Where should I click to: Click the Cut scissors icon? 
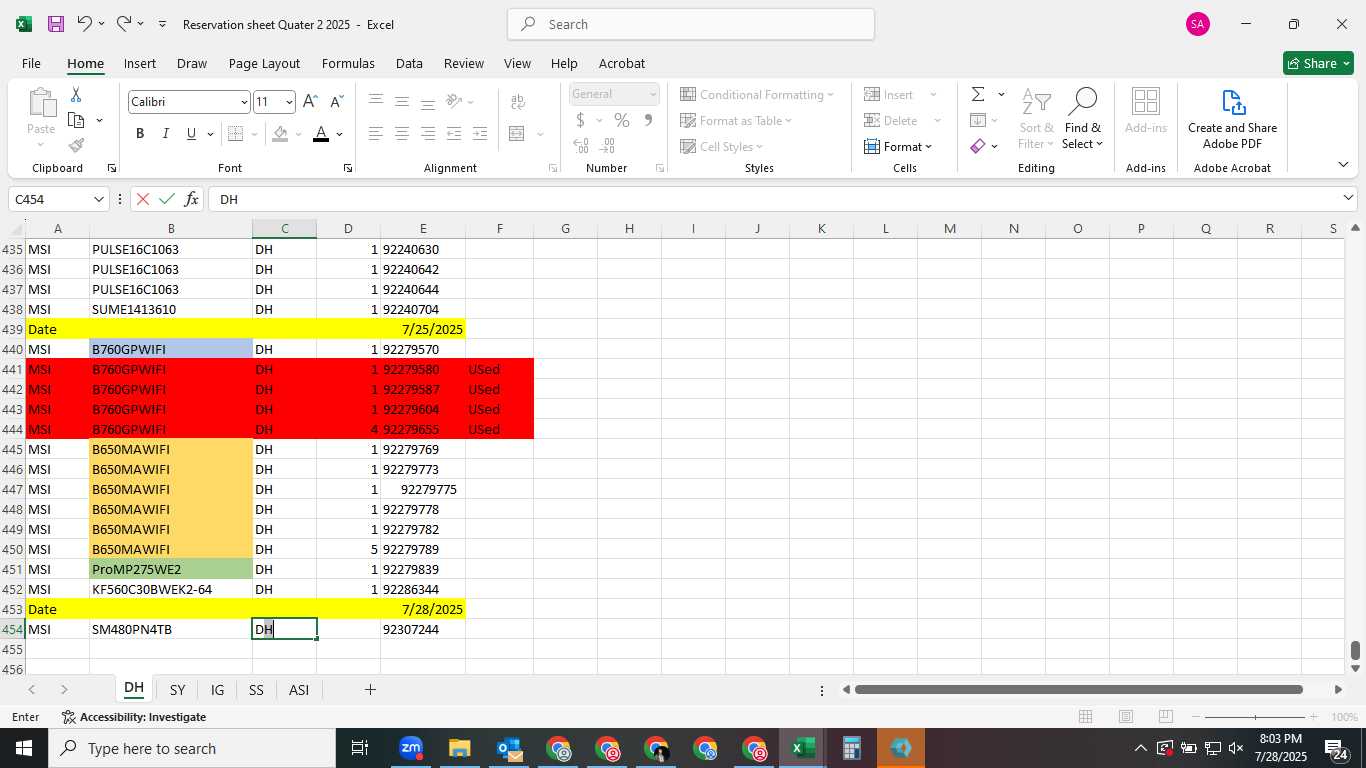point(76,95)
